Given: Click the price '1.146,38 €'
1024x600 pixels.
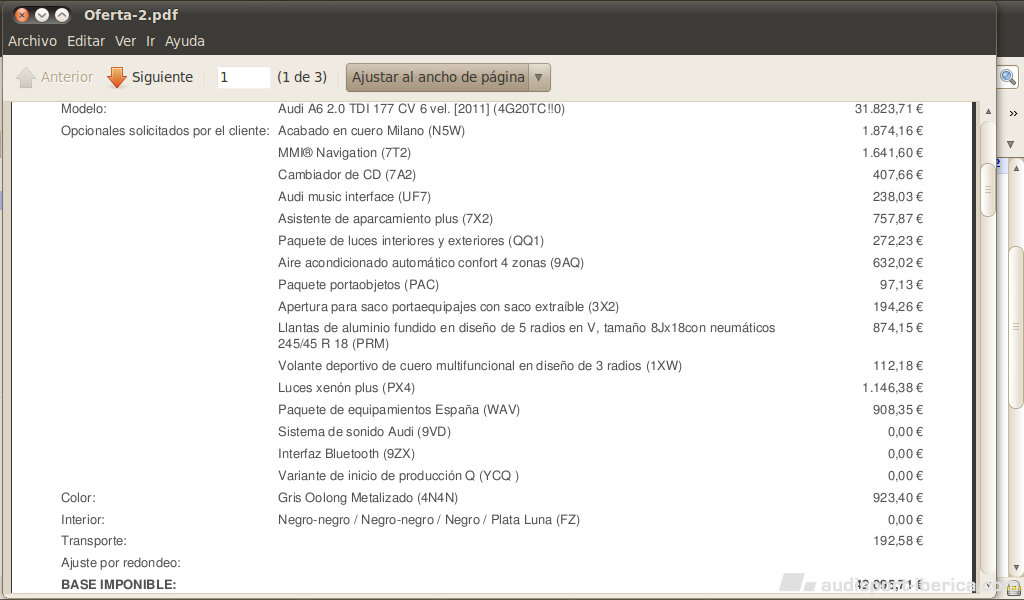Looking at the screenshot, I should (x=893, y=388).
